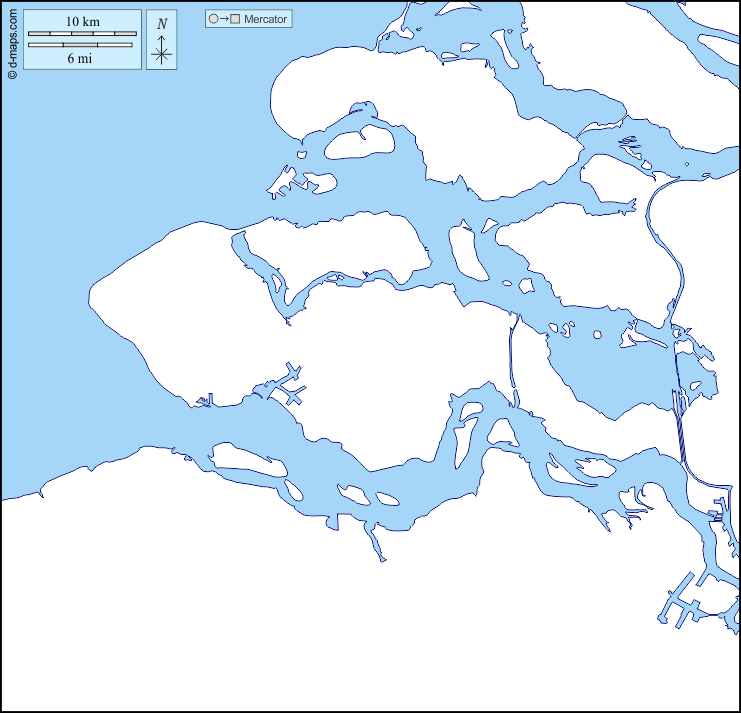Click the small oval island in the northern inlet
The width and height of the screenshot is (741, 713).
point(357,143)
